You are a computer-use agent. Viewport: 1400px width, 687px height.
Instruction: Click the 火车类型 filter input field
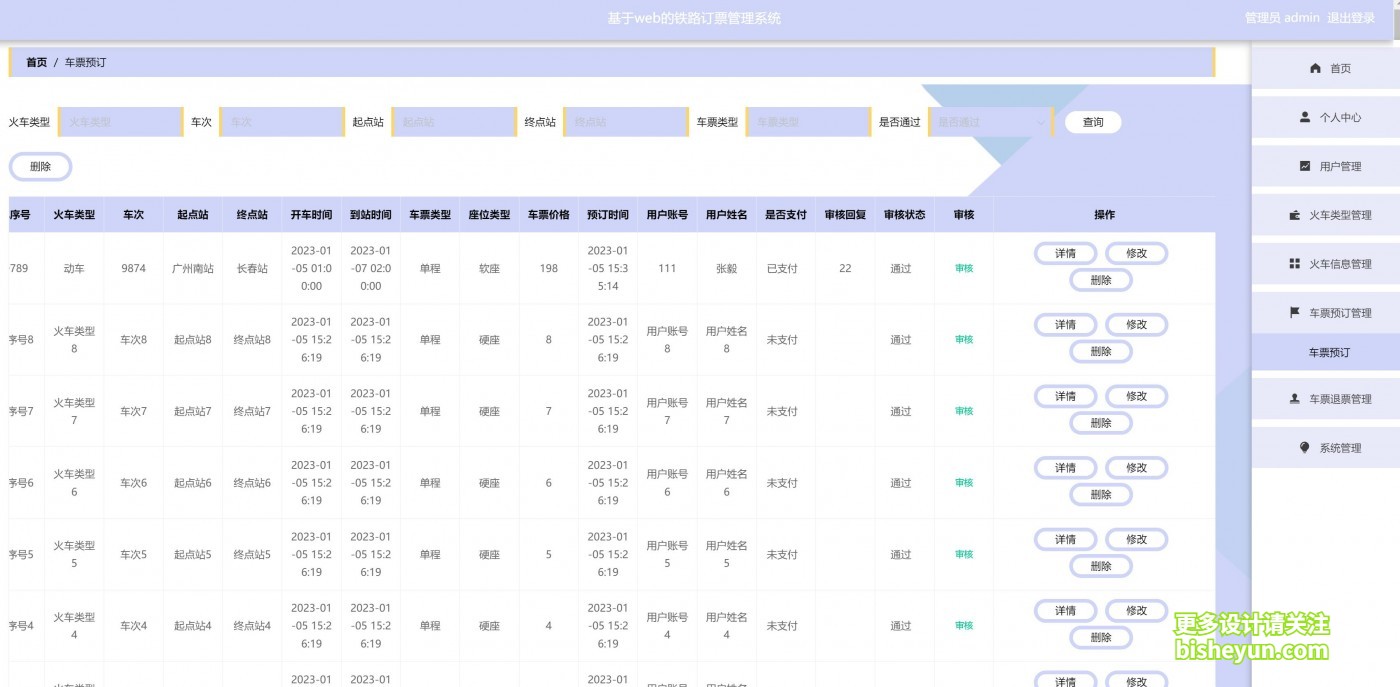[121, 122]
